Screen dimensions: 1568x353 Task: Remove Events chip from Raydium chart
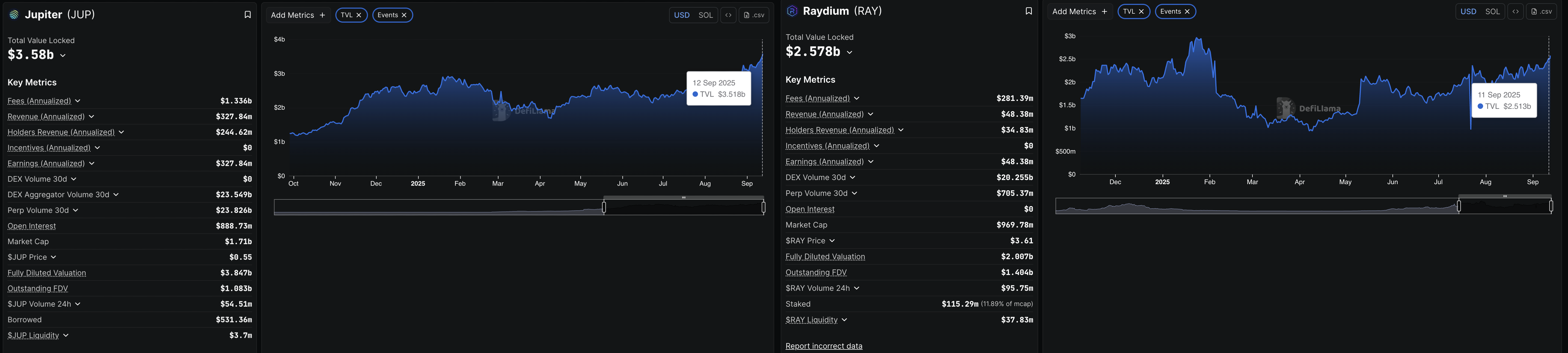(x=1187, y=11)
